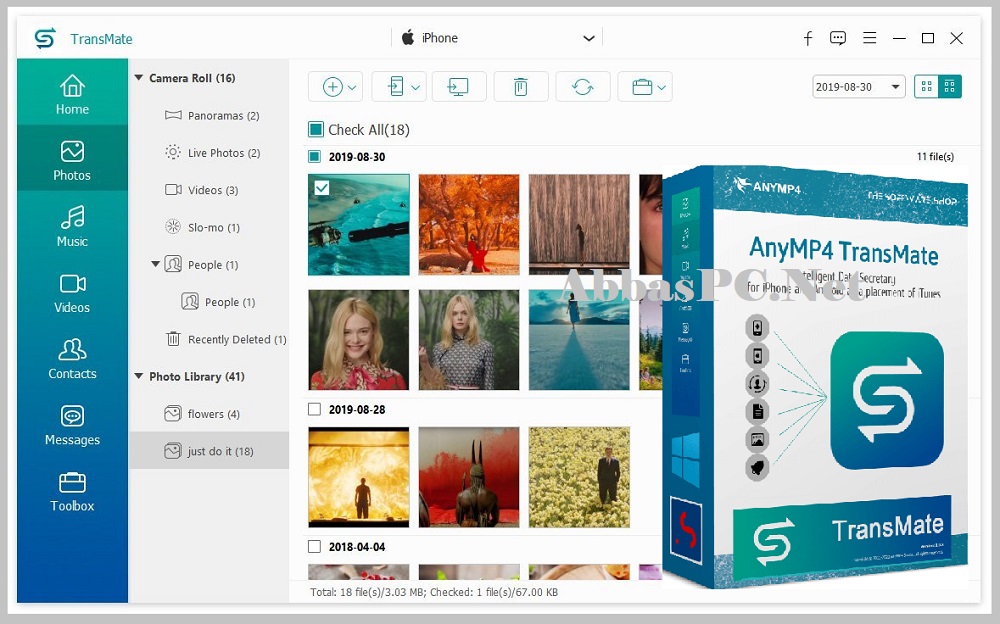
Task: Select the woman on salt flat photo
Action: [x=579, y=339]
